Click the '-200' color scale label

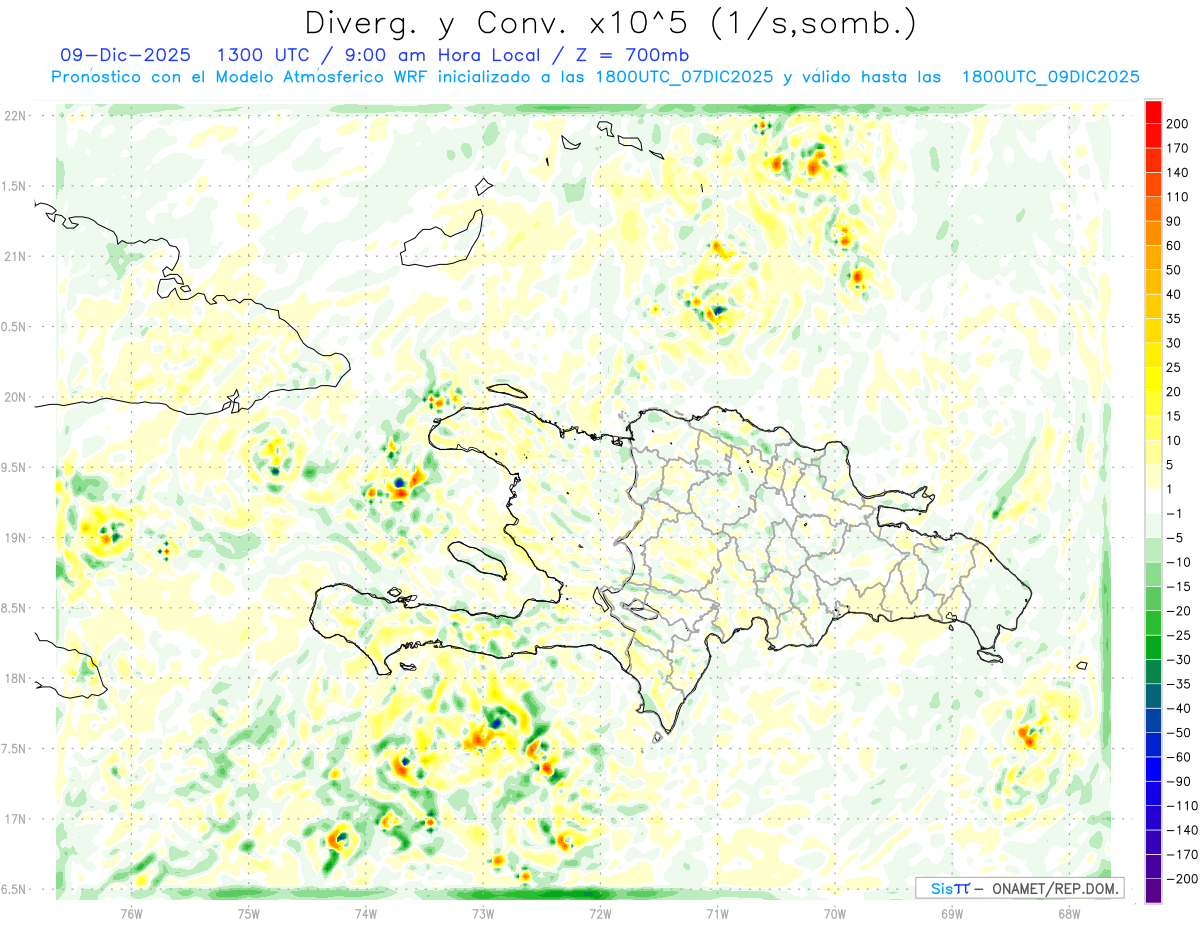(x=1181, y=879)
